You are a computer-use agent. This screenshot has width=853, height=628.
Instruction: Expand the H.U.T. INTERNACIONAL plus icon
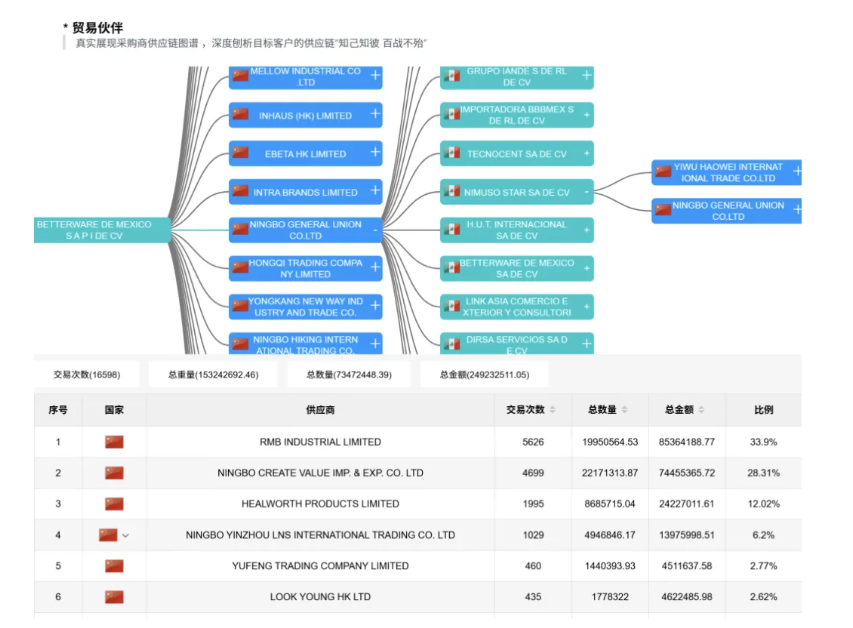pos(586,230)
